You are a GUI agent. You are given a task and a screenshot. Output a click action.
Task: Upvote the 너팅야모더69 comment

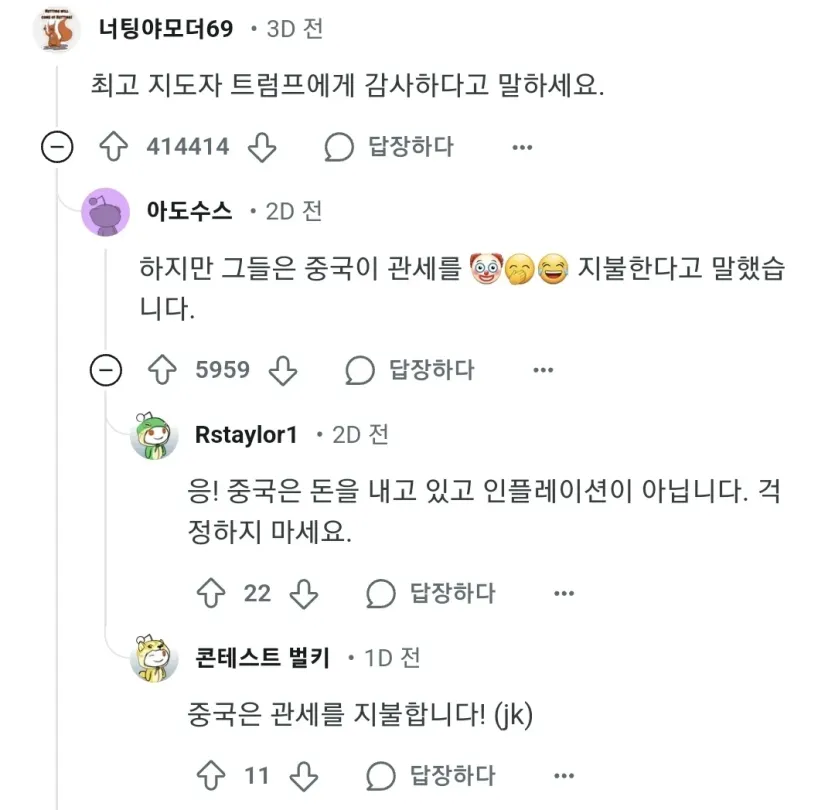pos(116,147)
